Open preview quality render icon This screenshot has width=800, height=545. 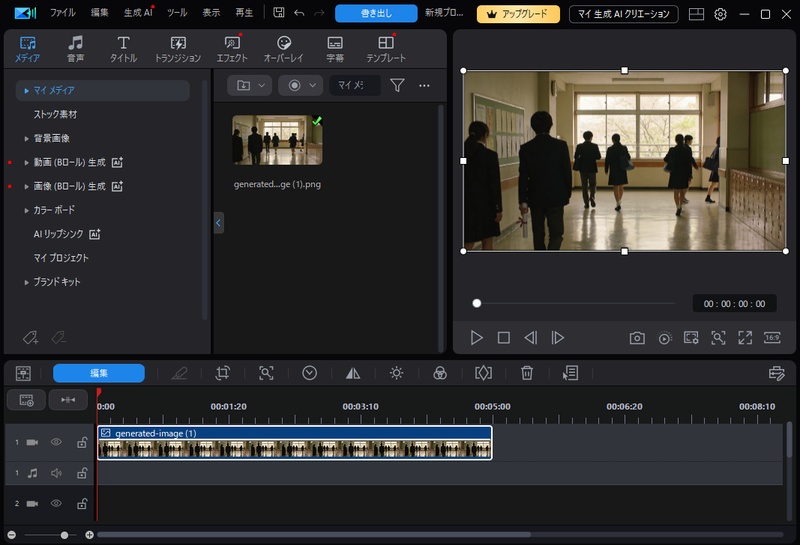pos(664,338)
